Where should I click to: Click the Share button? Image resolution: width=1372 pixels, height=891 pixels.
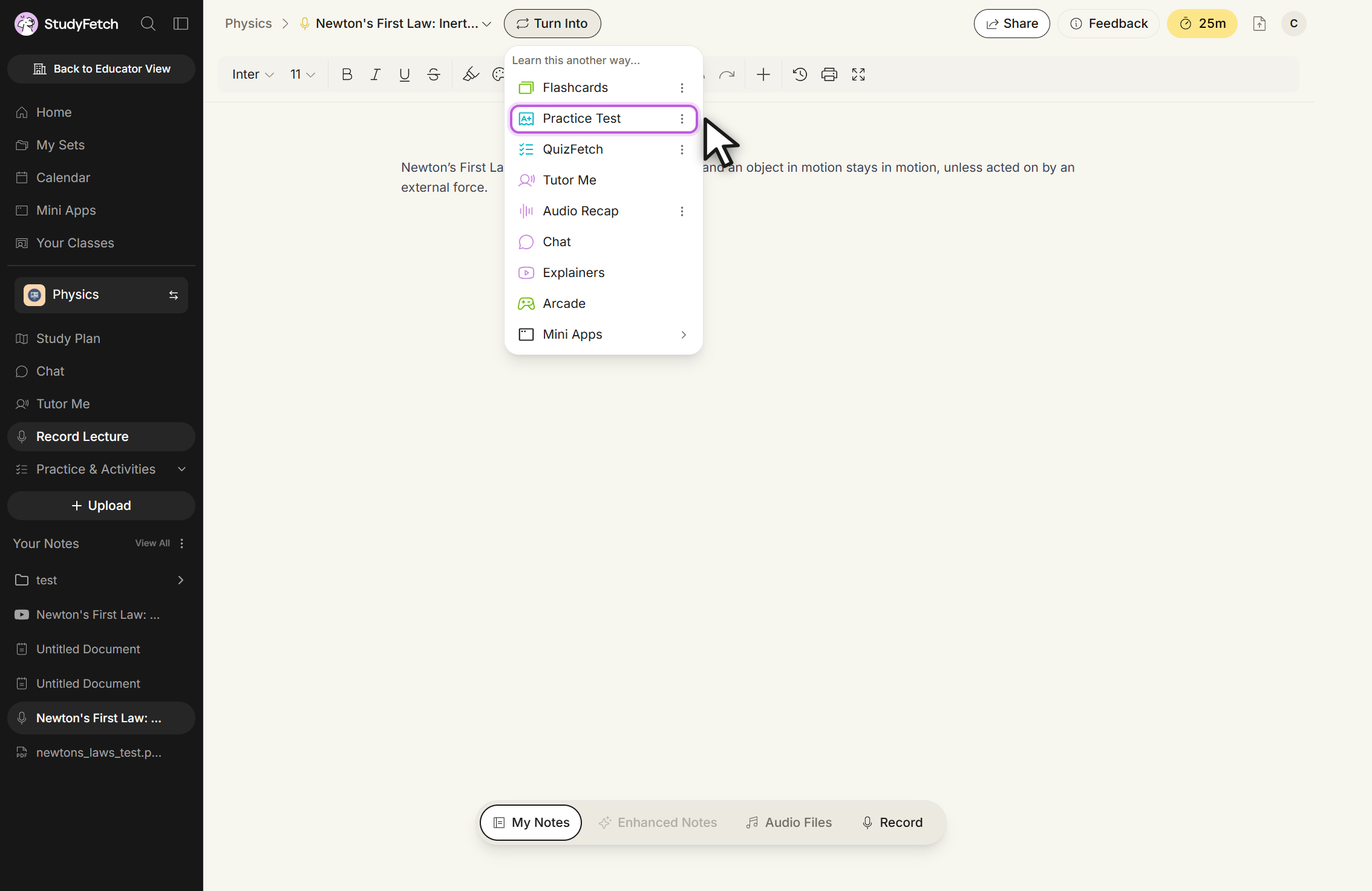(x=1011, y=24)
